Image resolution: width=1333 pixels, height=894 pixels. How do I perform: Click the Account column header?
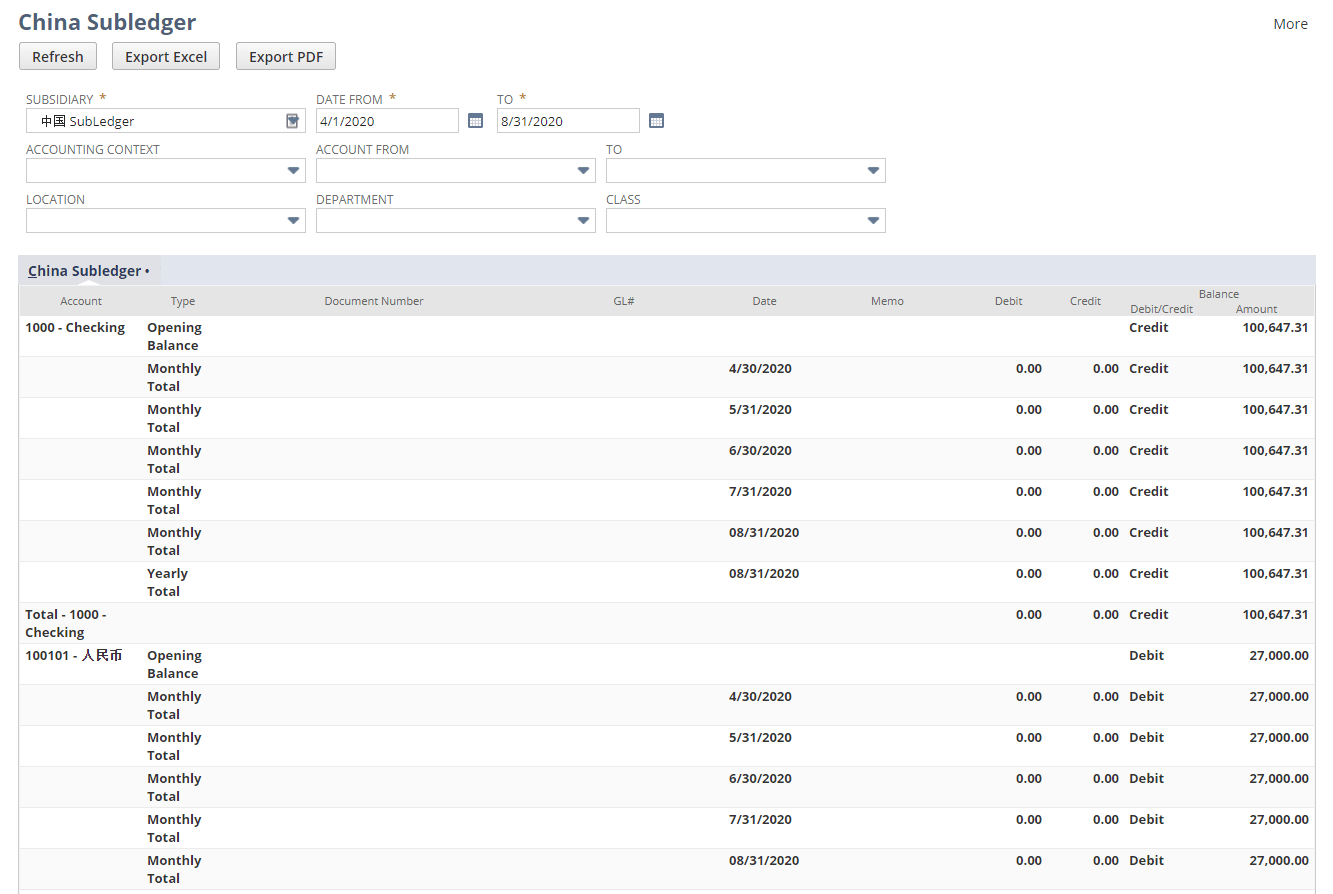point(81,301)
